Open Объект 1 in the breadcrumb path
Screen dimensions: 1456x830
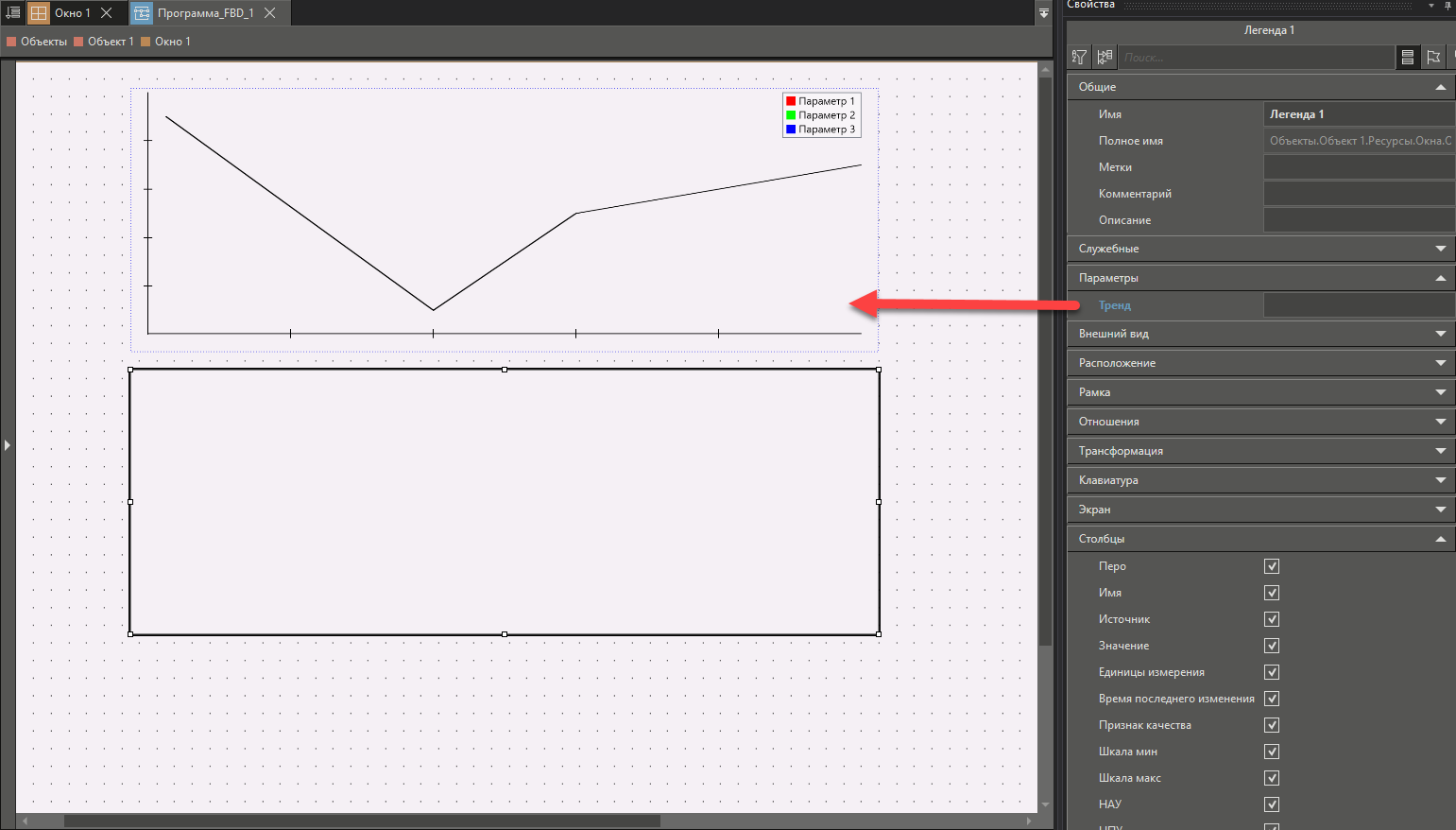click(x=110, y=42)
